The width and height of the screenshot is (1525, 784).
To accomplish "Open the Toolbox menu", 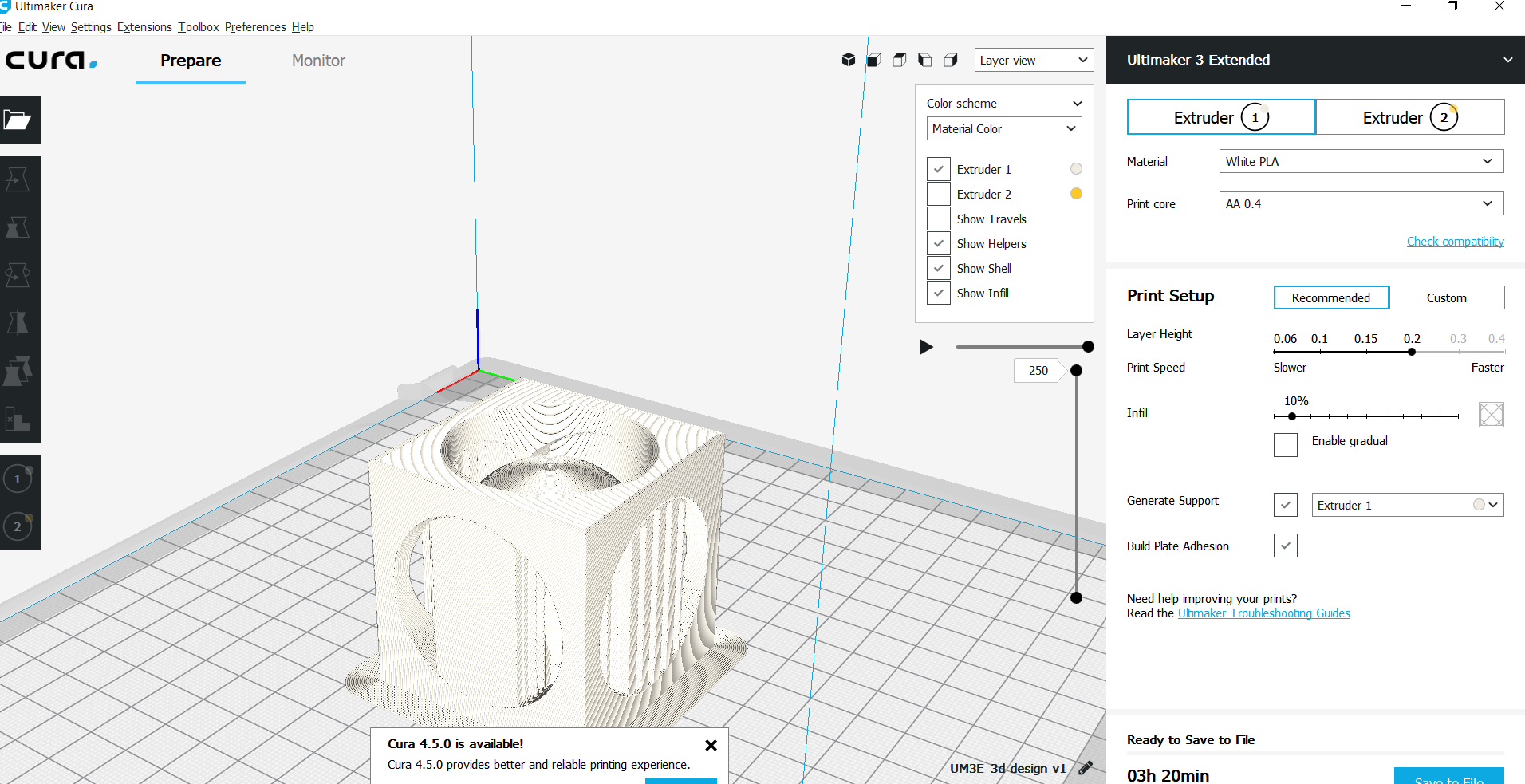I will [199, 27].
